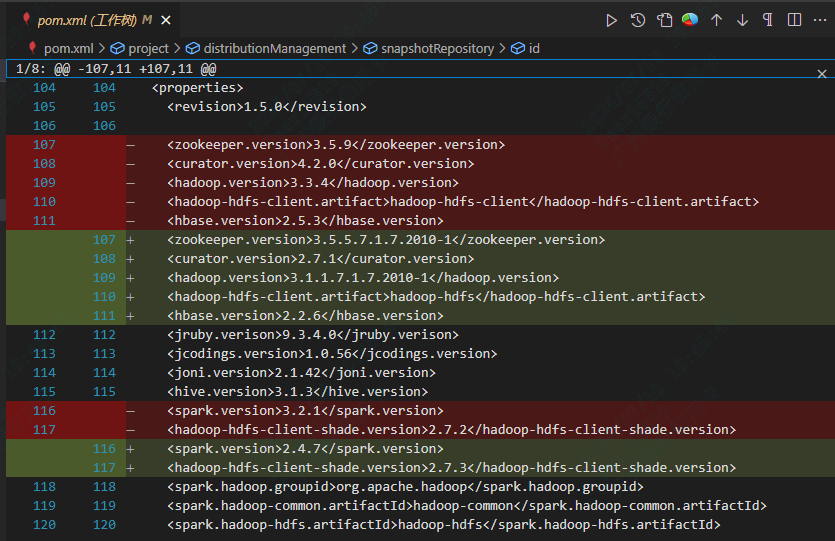Click added client-shade.version 2.7.3 line
Viewport: 835px width, 541px height.
tap(451, 468)
